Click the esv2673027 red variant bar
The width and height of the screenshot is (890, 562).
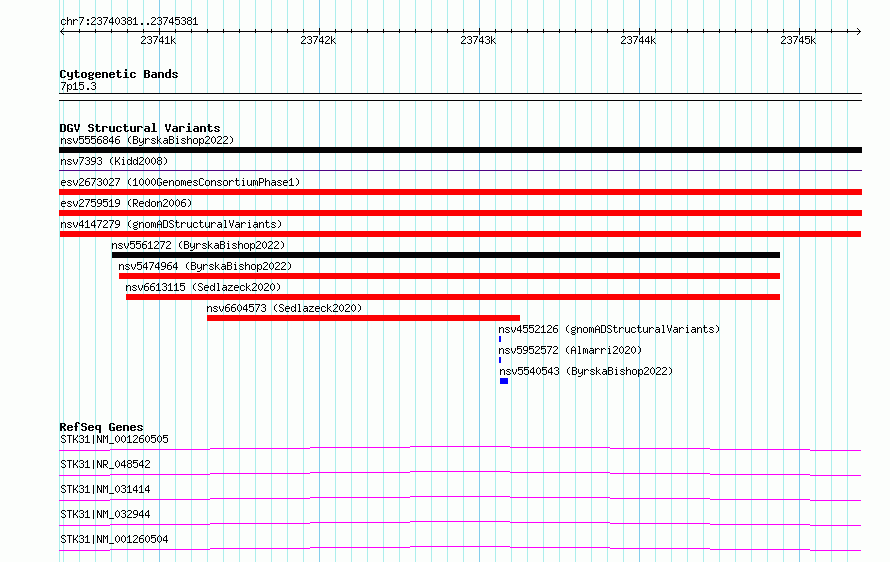[460, 192]
